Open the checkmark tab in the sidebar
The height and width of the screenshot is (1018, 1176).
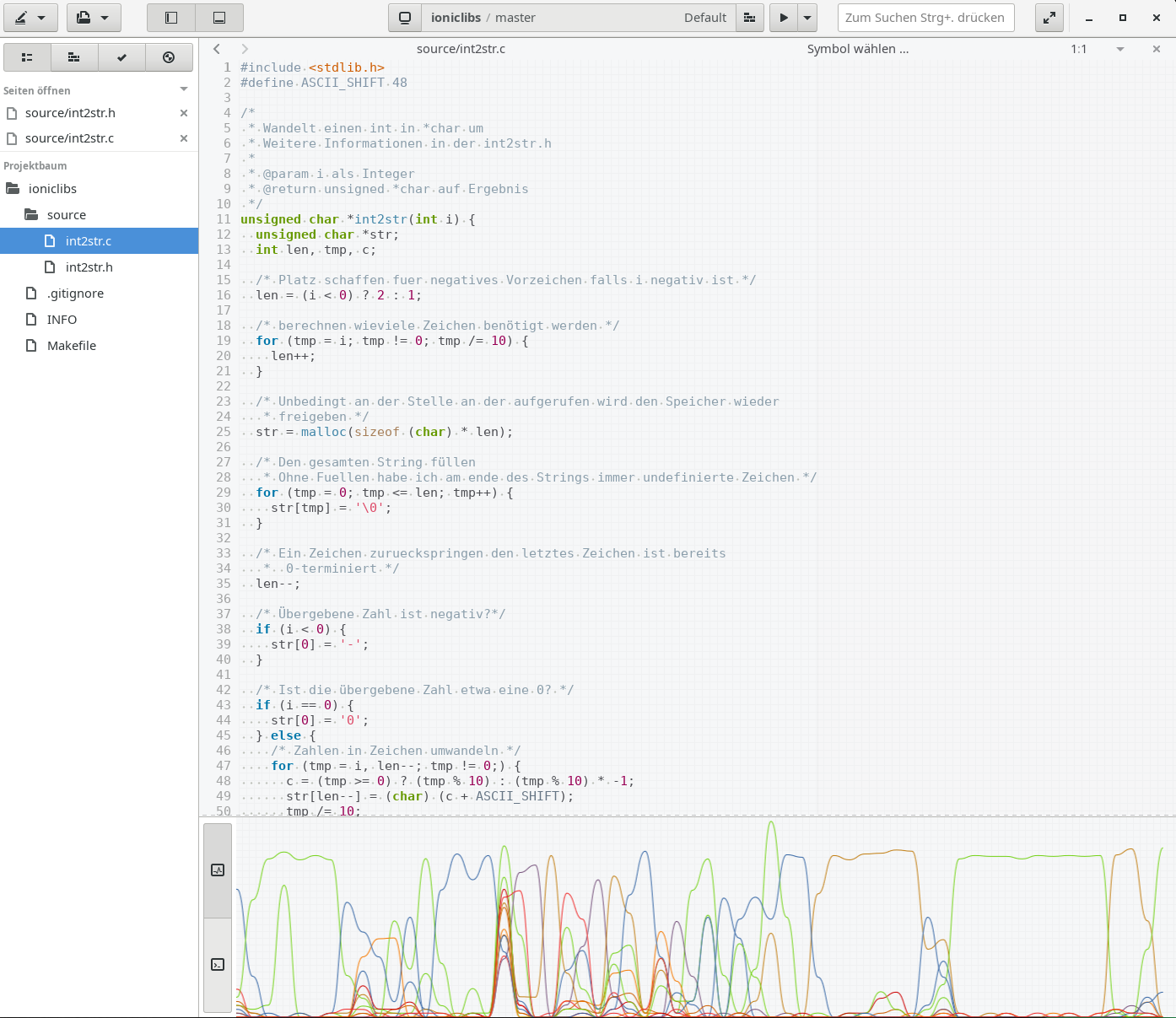point(121,57)
